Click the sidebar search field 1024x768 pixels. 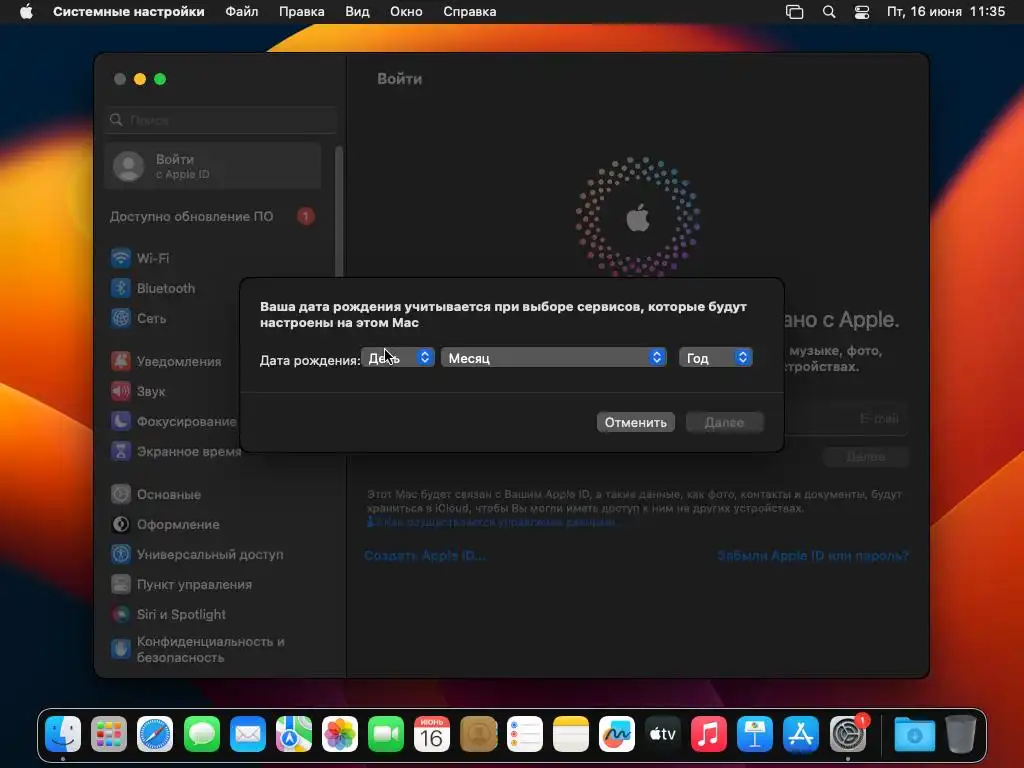point(220,120)
